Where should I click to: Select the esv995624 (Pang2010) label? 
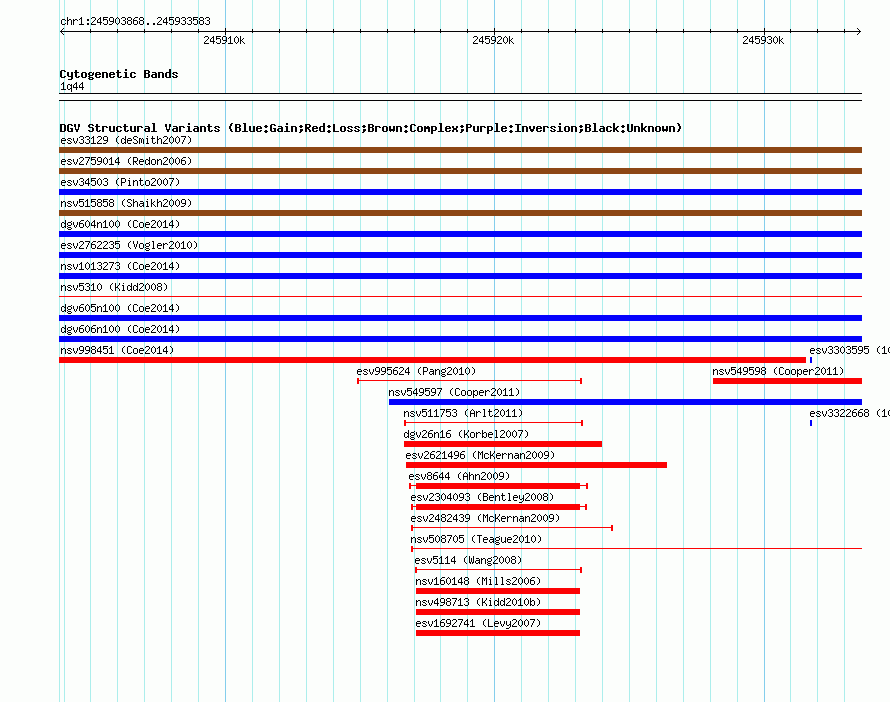click(416, 371)
